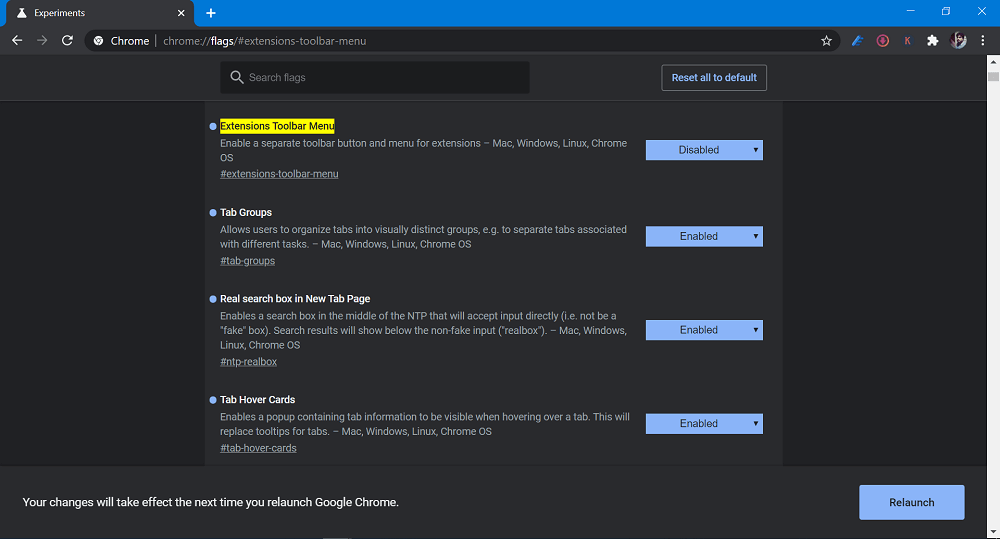Click the blue dot beside Tab Hover Cards
The height and width of the screenshot is (539, 1000).
(x=213, y=400)
